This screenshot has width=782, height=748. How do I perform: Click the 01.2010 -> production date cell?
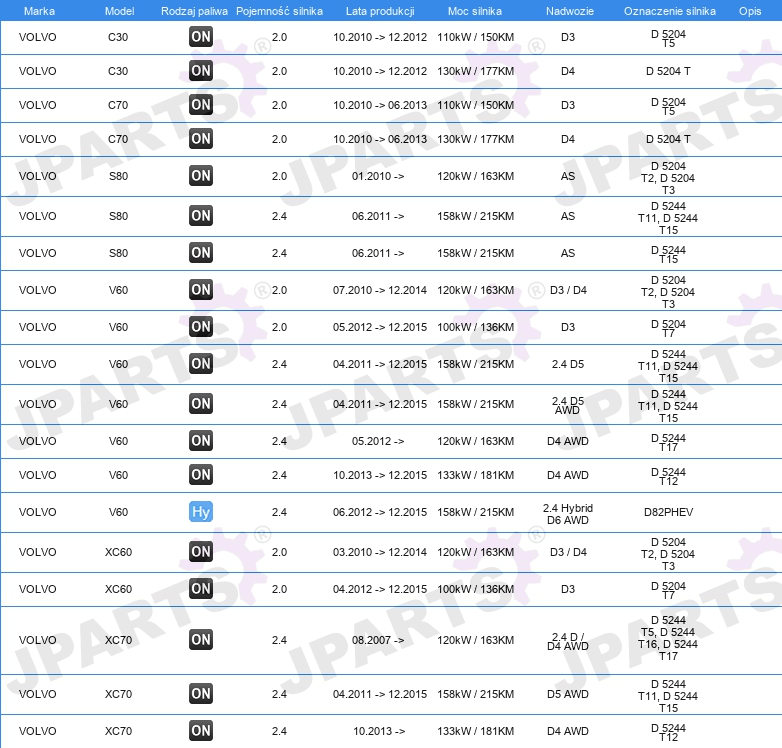click(x=378, y=176)
